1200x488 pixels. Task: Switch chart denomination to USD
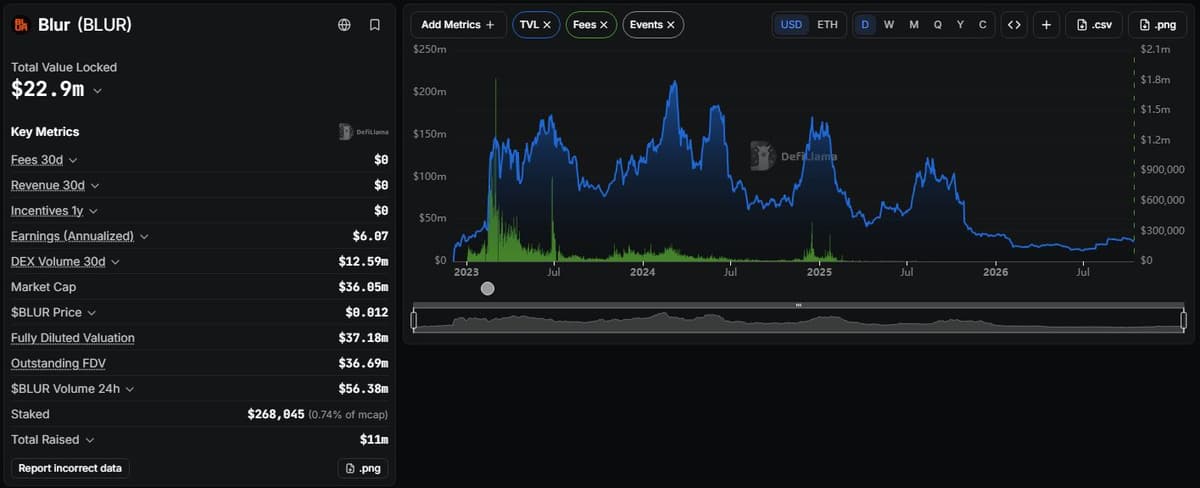pos(791,24)
